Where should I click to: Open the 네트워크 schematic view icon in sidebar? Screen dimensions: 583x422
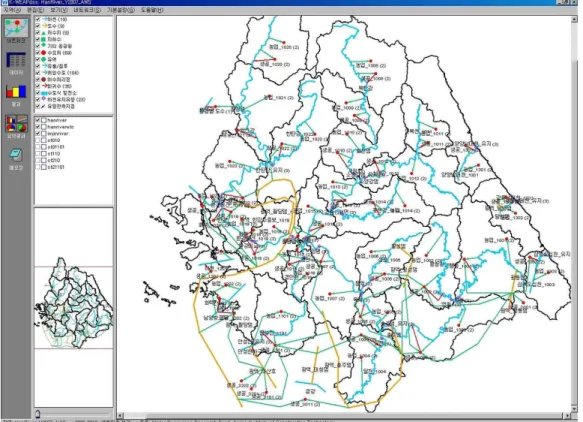click(x=16, y=28)
